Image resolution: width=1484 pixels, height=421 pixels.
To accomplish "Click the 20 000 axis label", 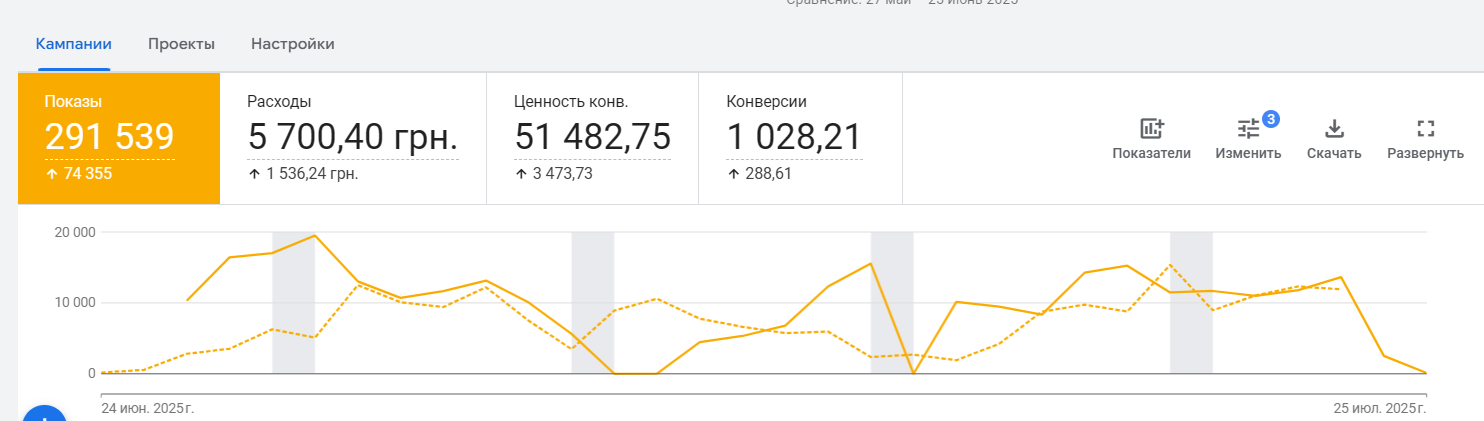I will (74, 232).
